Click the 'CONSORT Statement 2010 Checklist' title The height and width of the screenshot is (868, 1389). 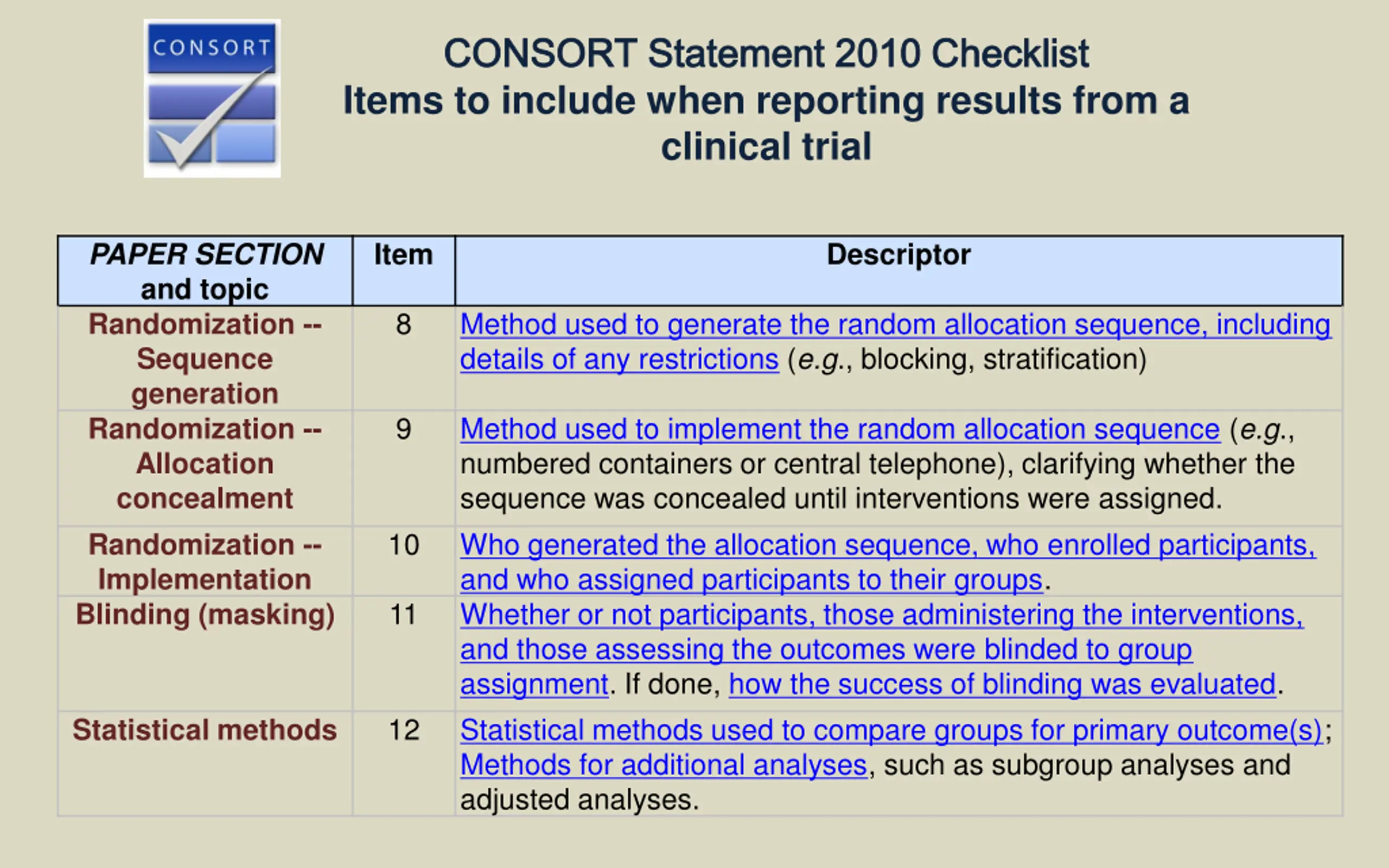coord(766,54)
